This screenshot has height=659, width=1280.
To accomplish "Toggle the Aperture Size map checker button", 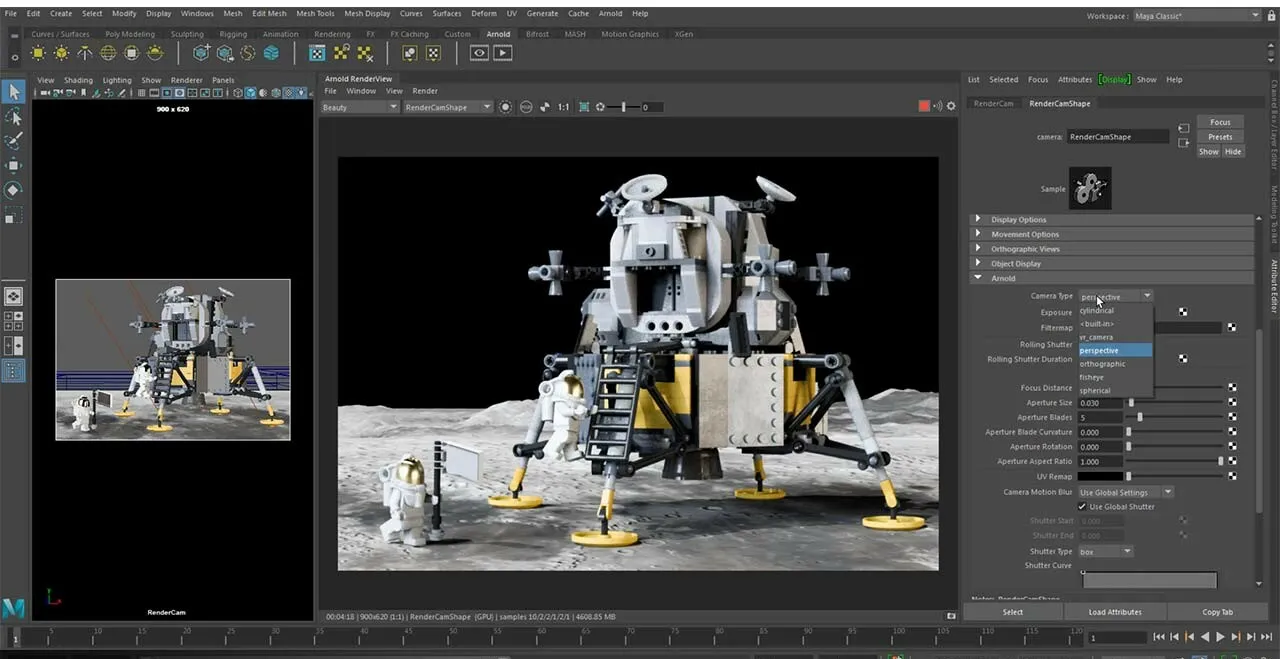I will (1232, 403).
